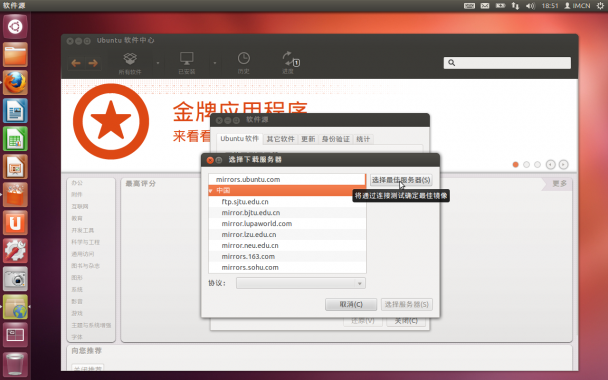Open the mail envelope indicator
Image resolution: width=608 pixels, height=380 pixels.
(485, 6)
